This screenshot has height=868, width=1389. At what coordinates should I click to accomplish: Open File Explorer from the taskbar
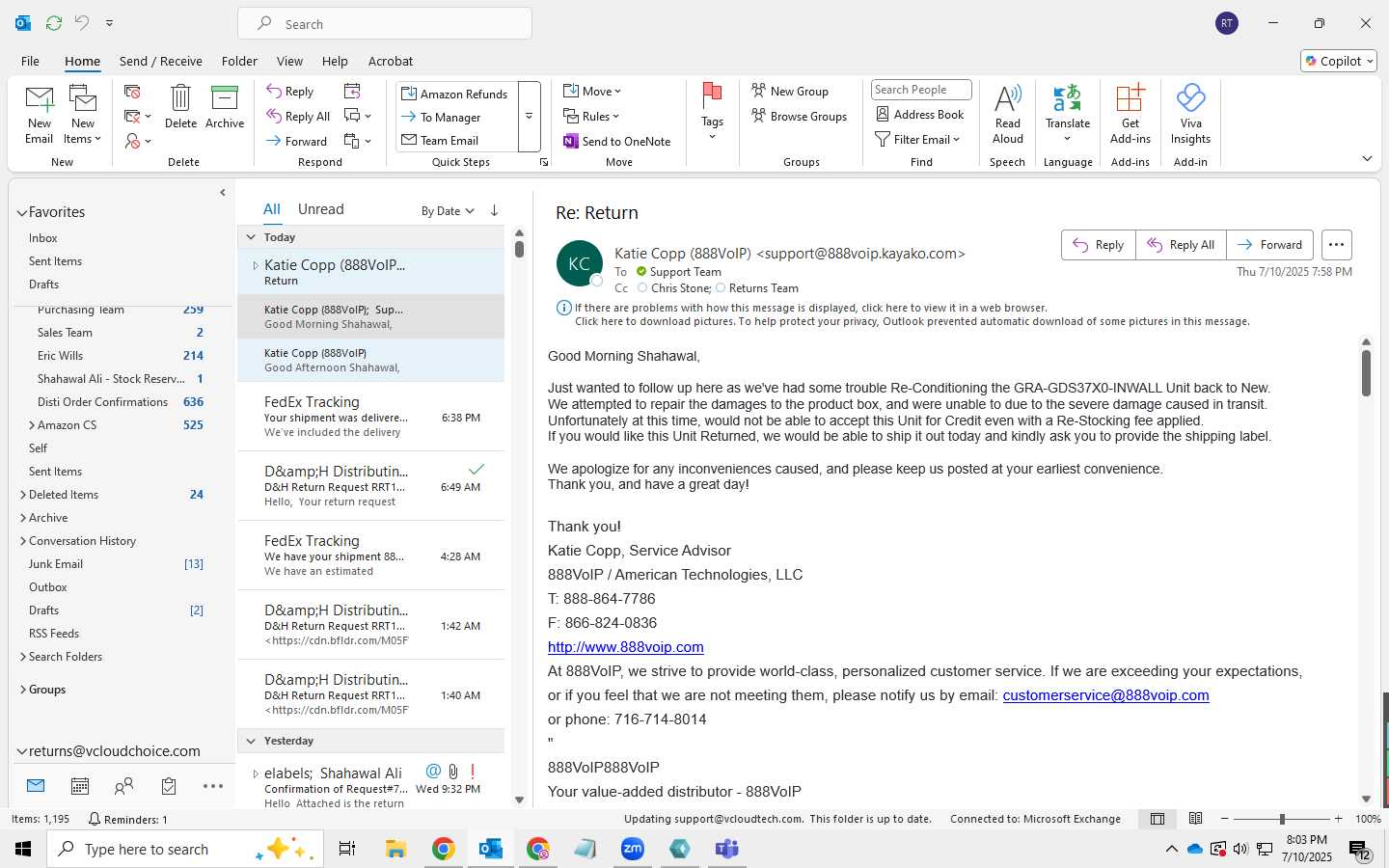point(396,849)
